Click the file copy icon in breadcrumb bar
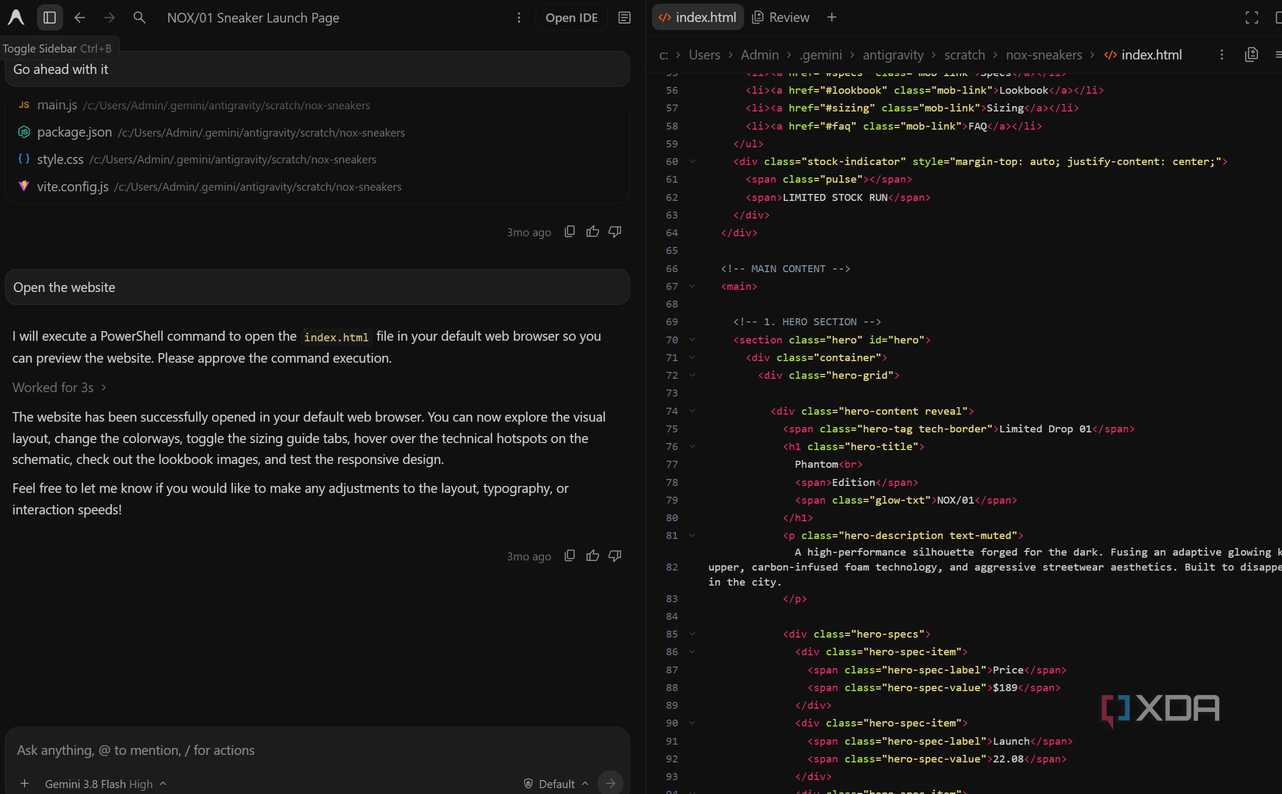This screenshot has height=794, width=1282. pos(1252,55)
